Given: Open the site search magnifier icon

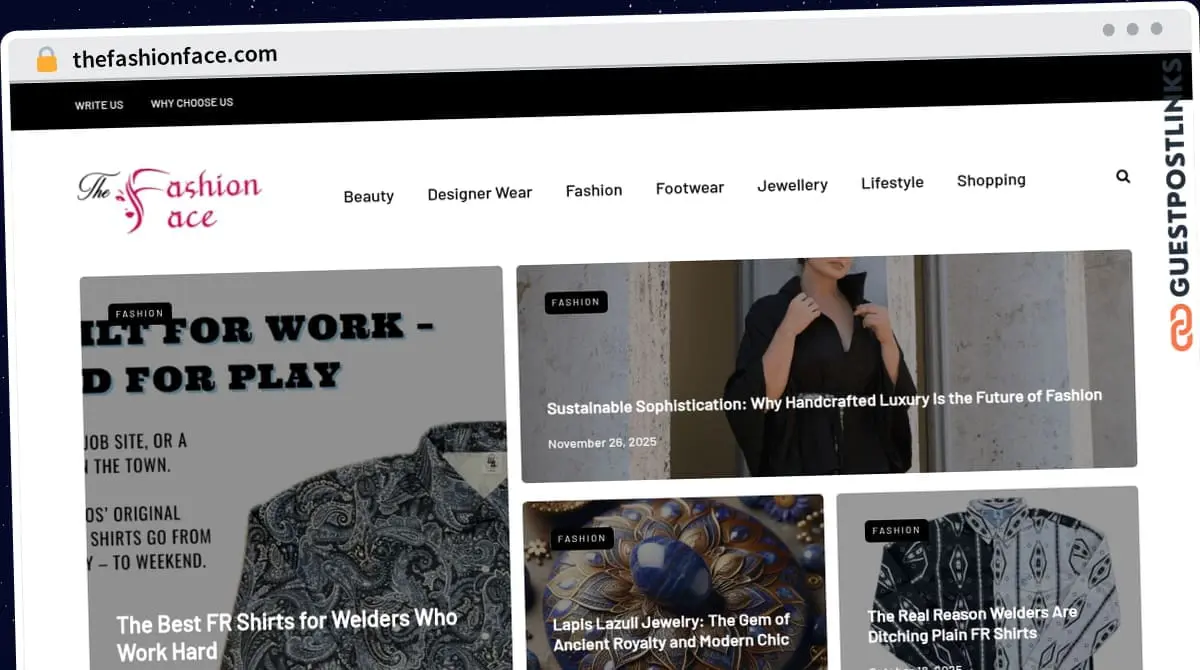Looking at the screenshot, I should click(x=1123, y=176).
